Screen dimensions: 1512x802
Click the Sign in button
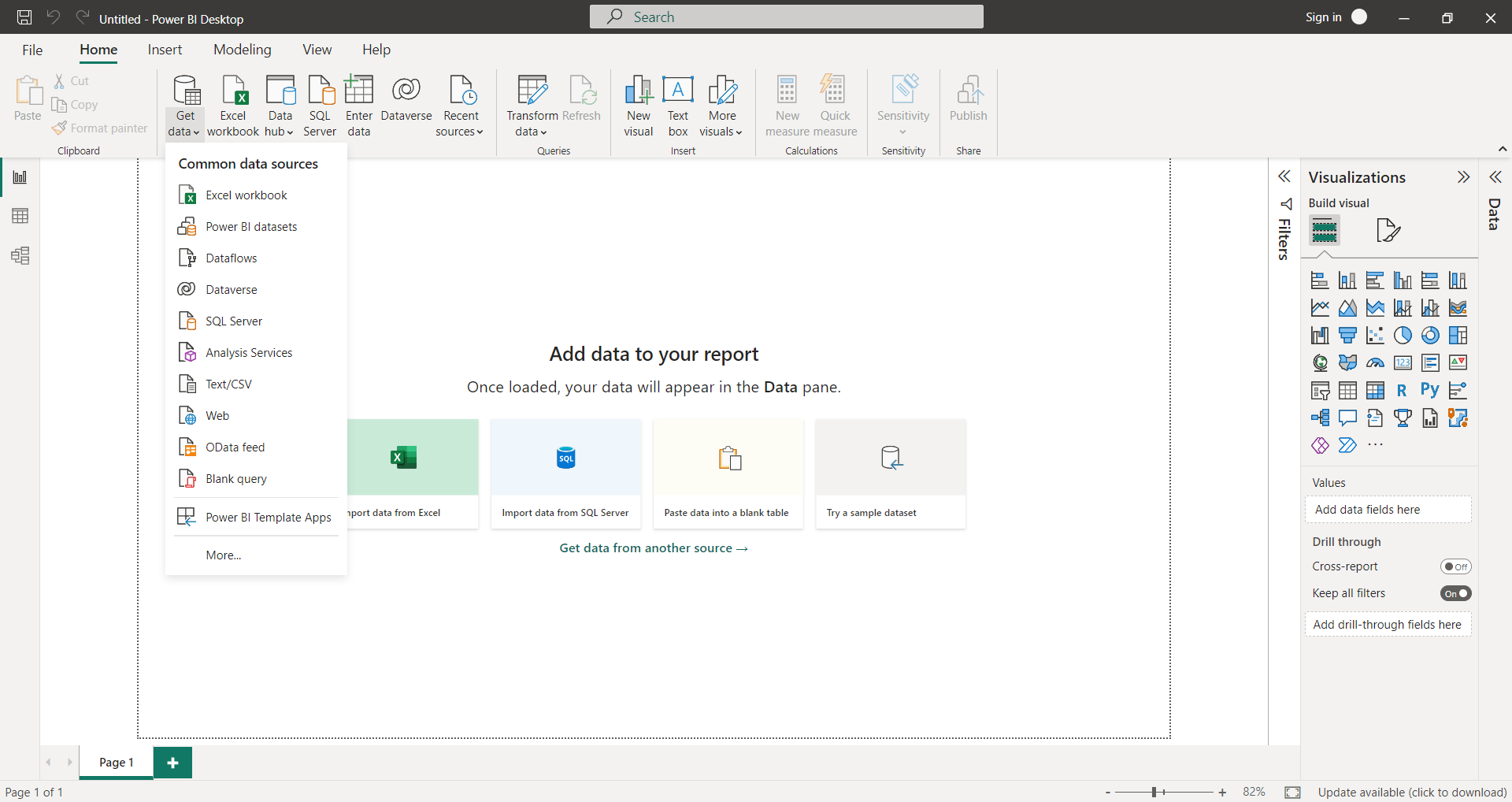coord(1323,17)
